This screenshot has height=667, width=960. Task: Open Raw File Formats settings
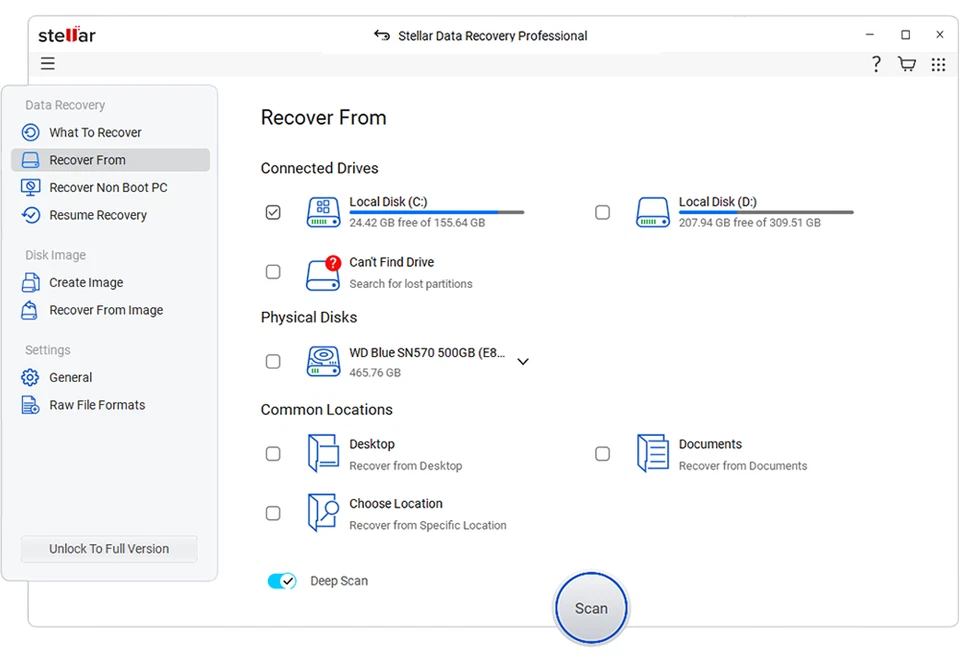click(30, 405)
